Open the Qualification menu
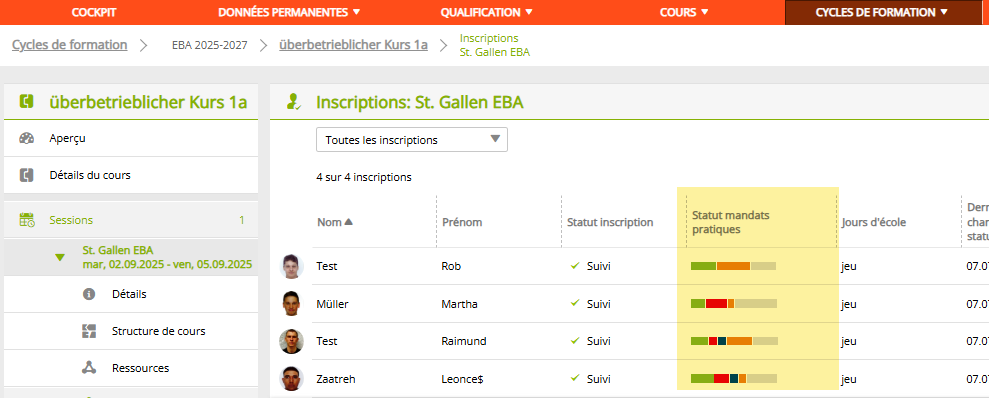Screen dimensions: 989x398 click(486, 12)
